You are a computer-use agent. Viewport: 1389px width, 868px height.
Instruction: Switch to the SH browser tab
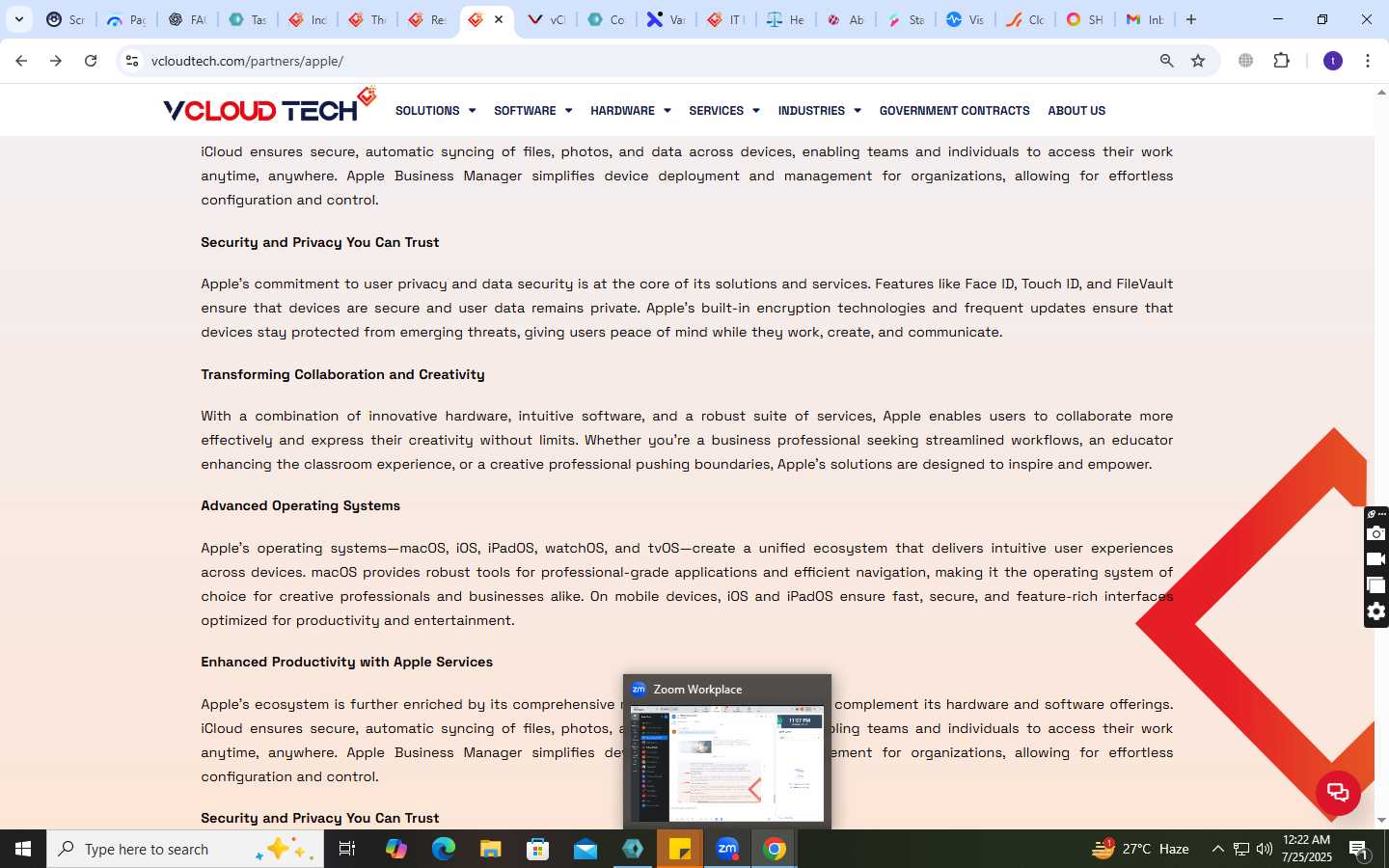coord(1085,19)
